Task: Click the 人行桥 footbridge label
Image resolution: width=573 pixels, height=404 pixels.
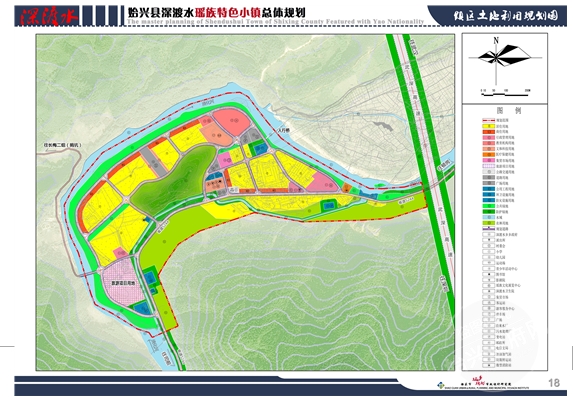Action: (x=283, y=130)
